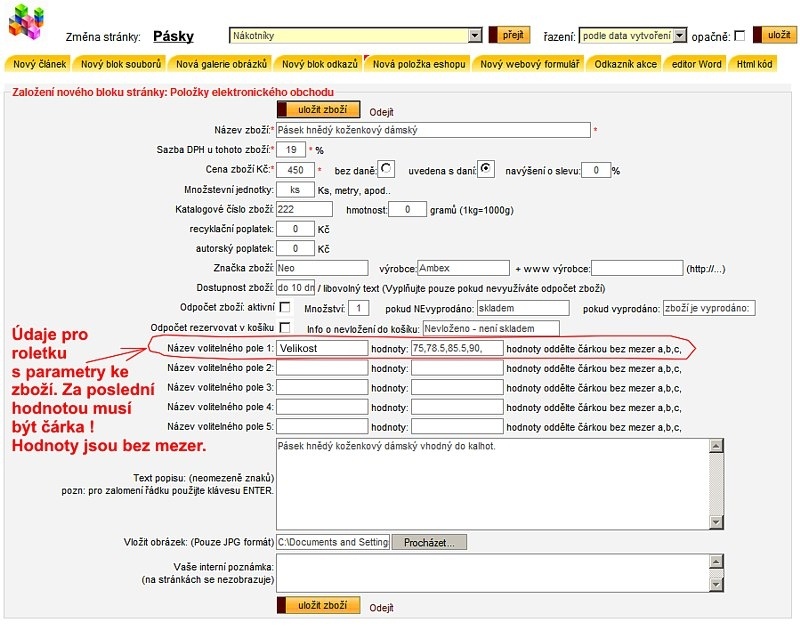The width and height of the screenshot is (800, 631).
Task: Click the 'Info o nevložení do košíku' field
Action: (491, 329)
